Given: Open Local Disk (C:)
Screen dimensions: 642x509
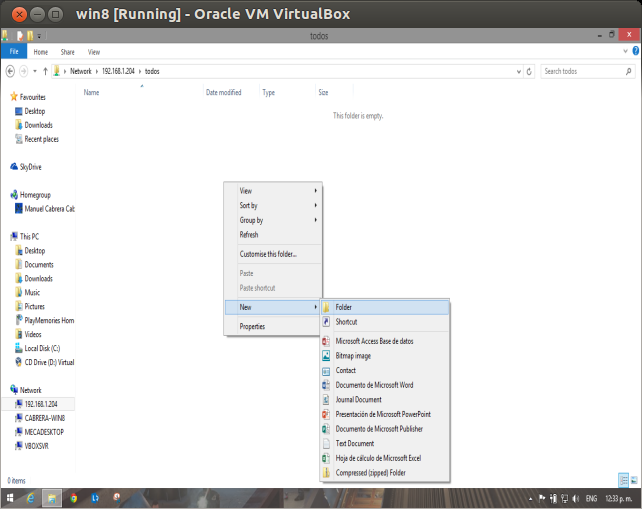Looking at the screenshot, I should click(x=37, y=348).
